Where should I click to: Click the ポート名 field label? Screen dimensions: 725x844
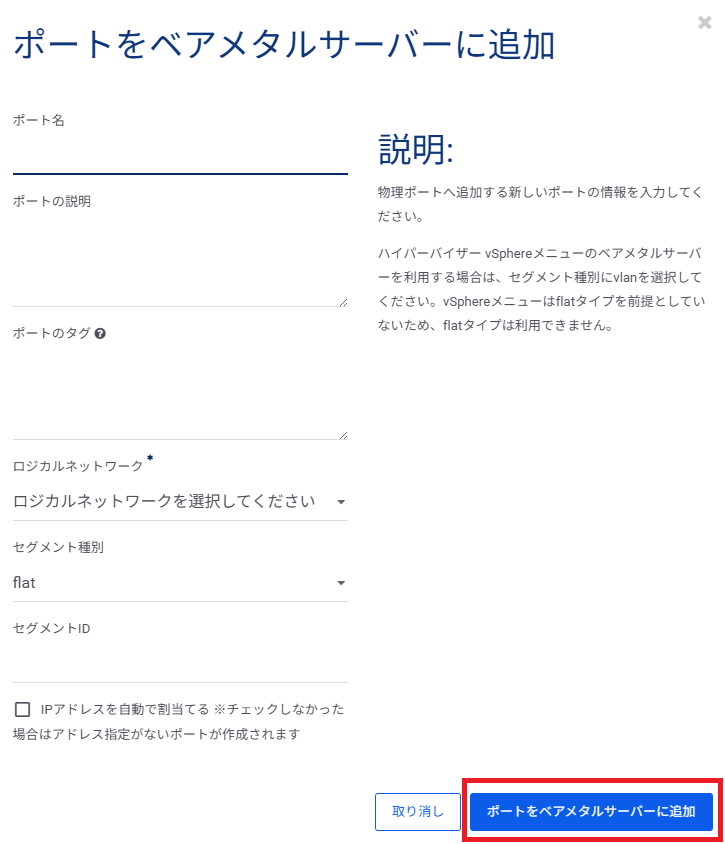39,120
